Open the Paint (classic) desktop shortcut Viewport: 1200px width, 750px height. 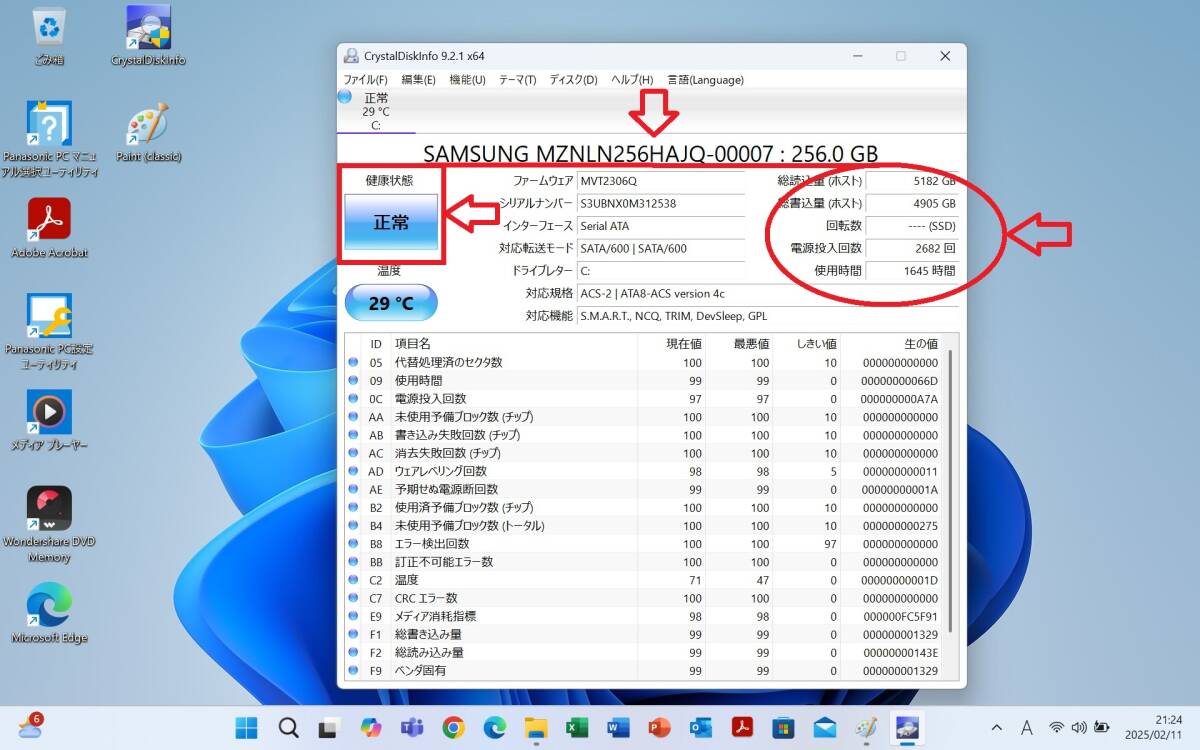[x=148, y=132]
